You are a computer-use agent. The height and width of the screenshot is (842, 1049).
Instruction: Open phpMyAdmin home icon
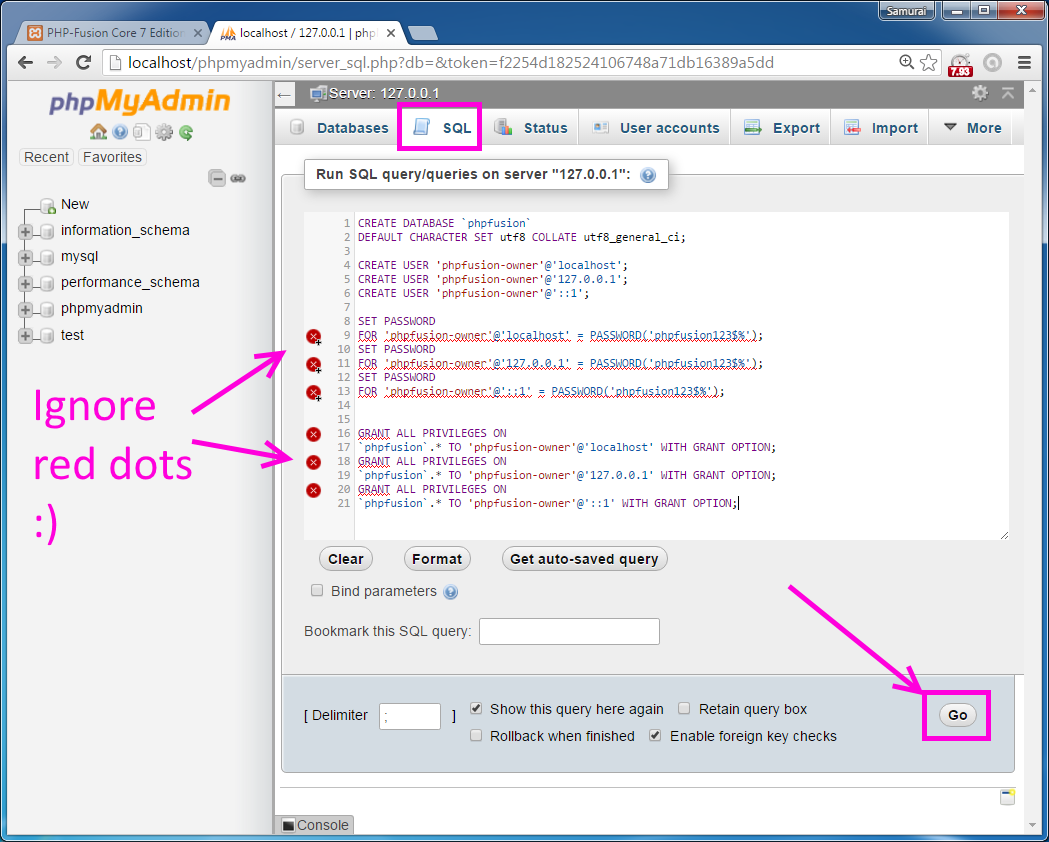click(98, 132)
